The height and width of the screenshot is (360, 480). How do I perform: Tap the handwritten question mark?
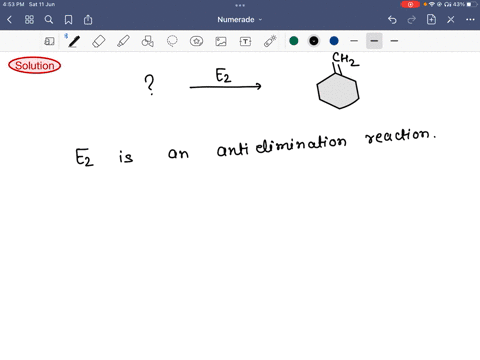click(x=150, y=85)
